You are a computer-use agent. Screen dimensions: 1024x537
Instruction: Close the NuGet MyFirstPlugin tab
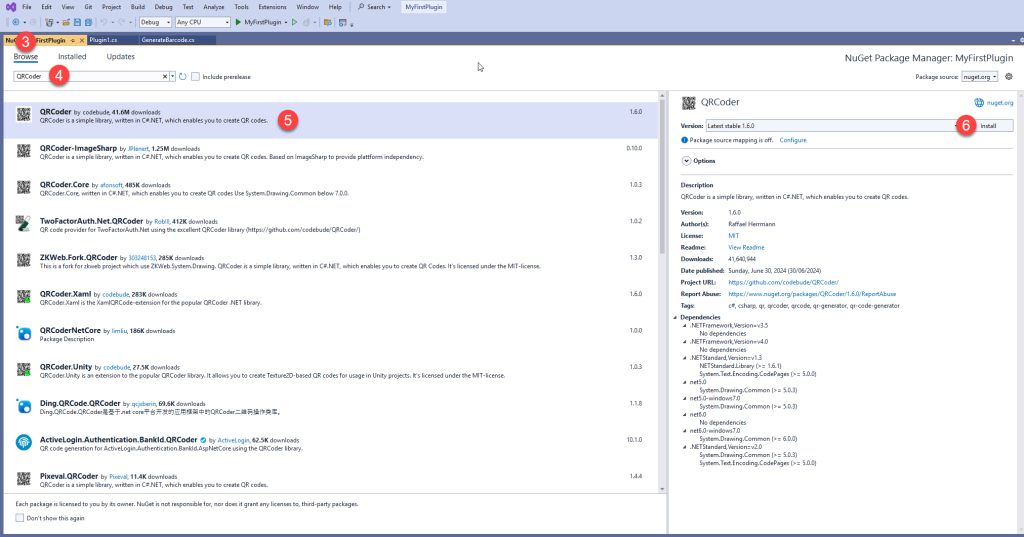(82, 41)
